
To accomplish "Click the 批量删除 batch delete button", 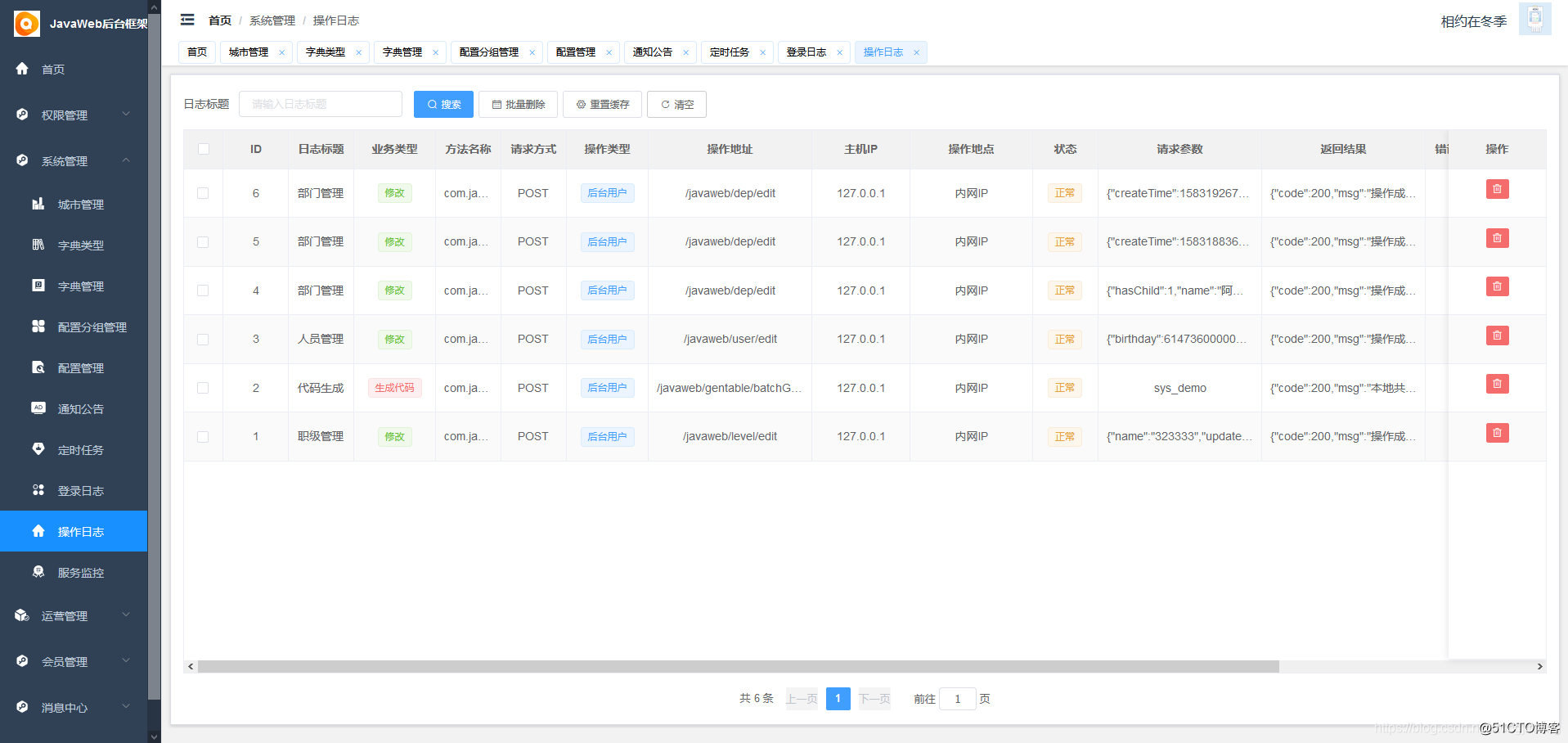I will click(x=518, y=104).
